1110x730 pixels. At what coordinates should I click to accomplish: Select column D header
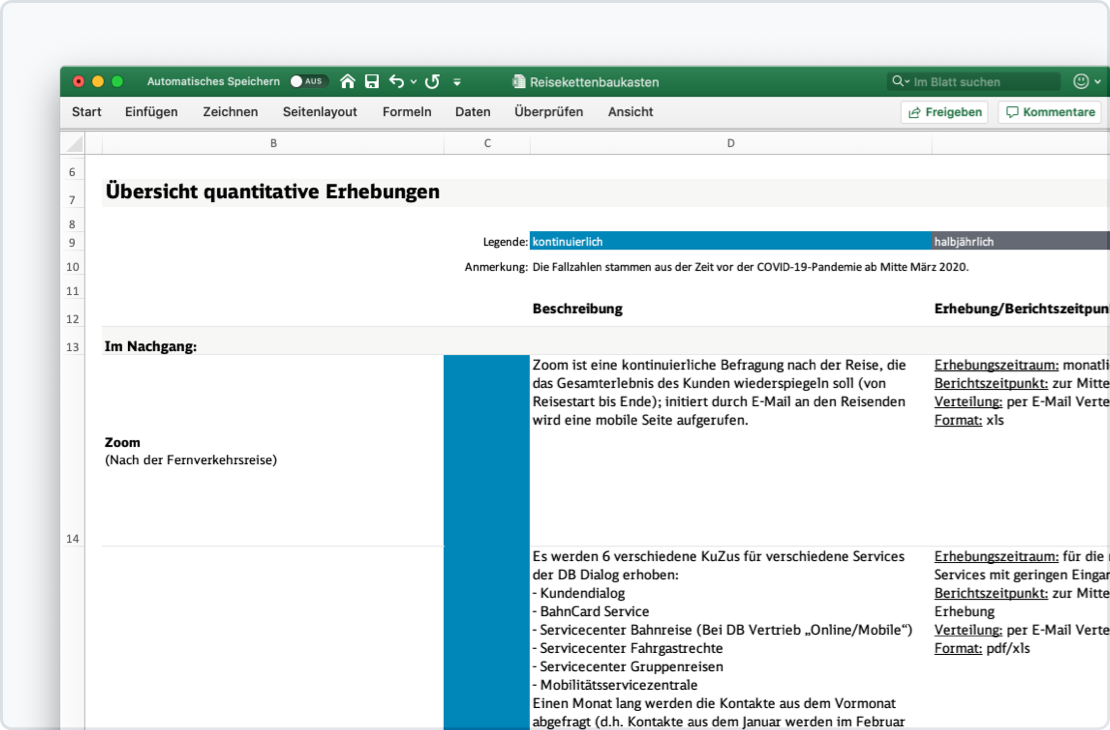[x=730, y=143]
